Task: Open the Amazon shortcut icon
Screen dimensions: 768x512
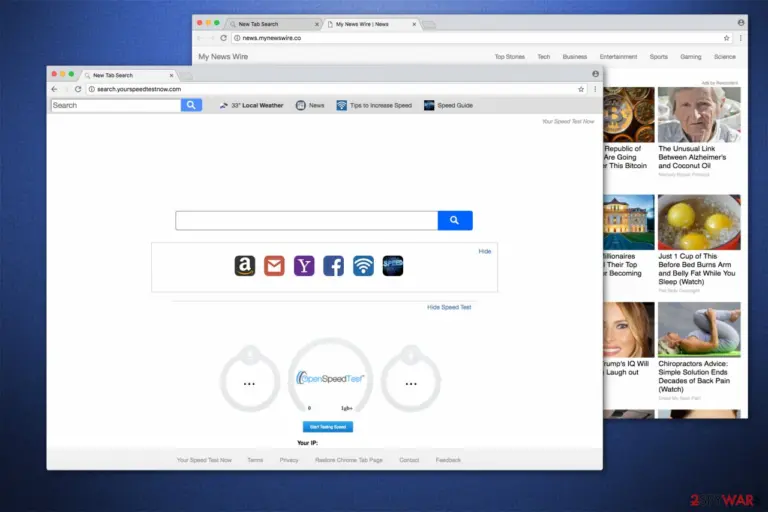Action: point(245,266)
